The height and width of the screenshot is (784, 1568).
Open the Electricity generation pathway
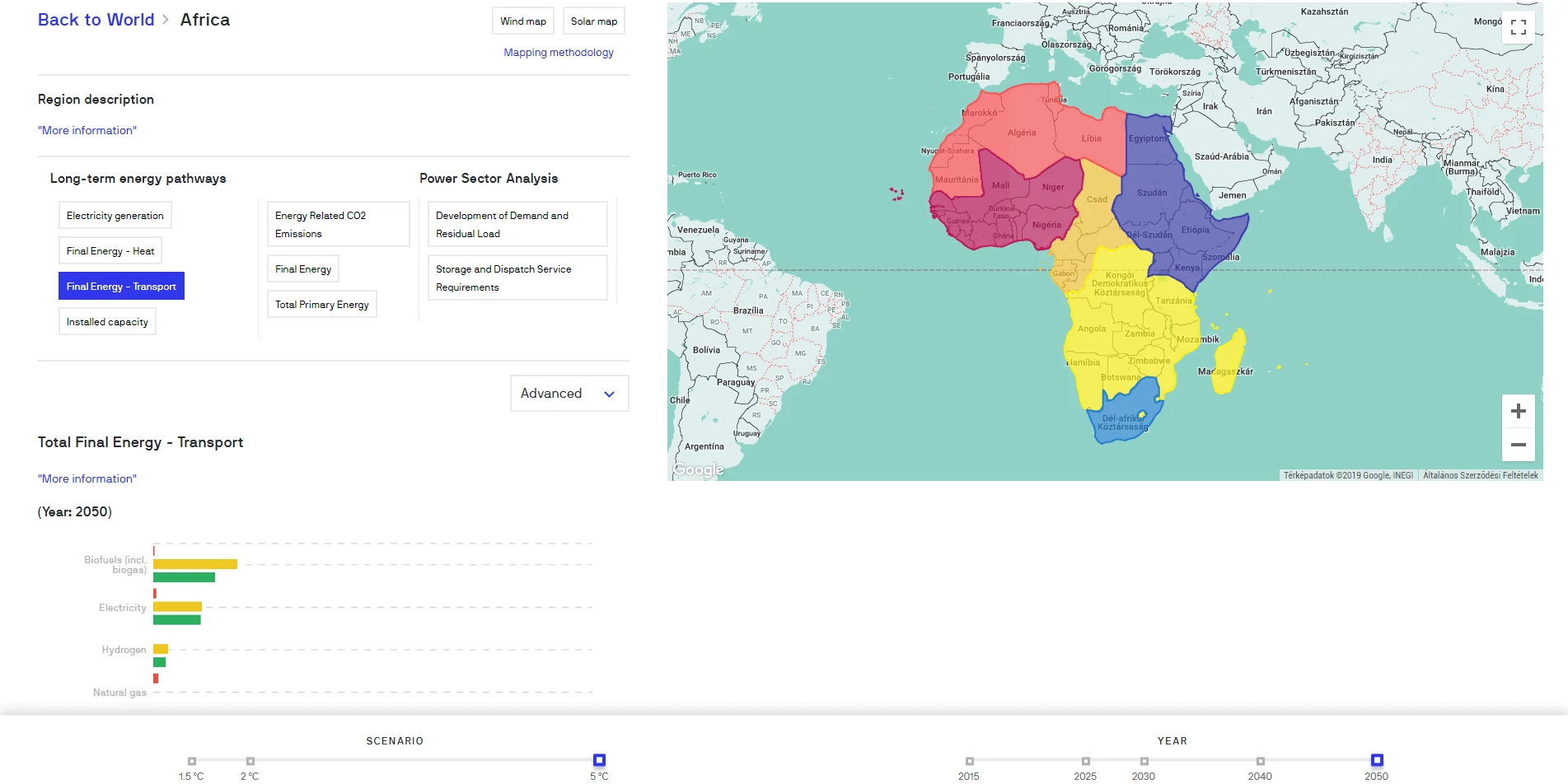pos(115,216)
